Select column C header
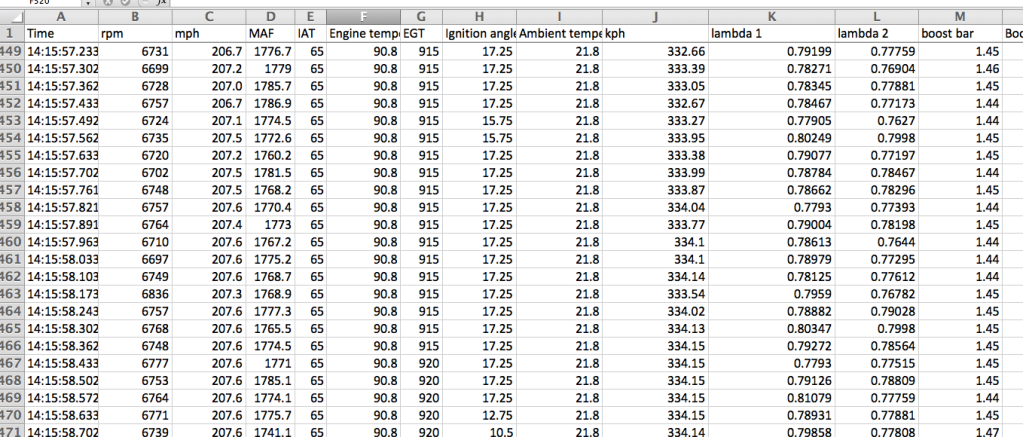This screenshot has width=1023, height=437. 209,17
